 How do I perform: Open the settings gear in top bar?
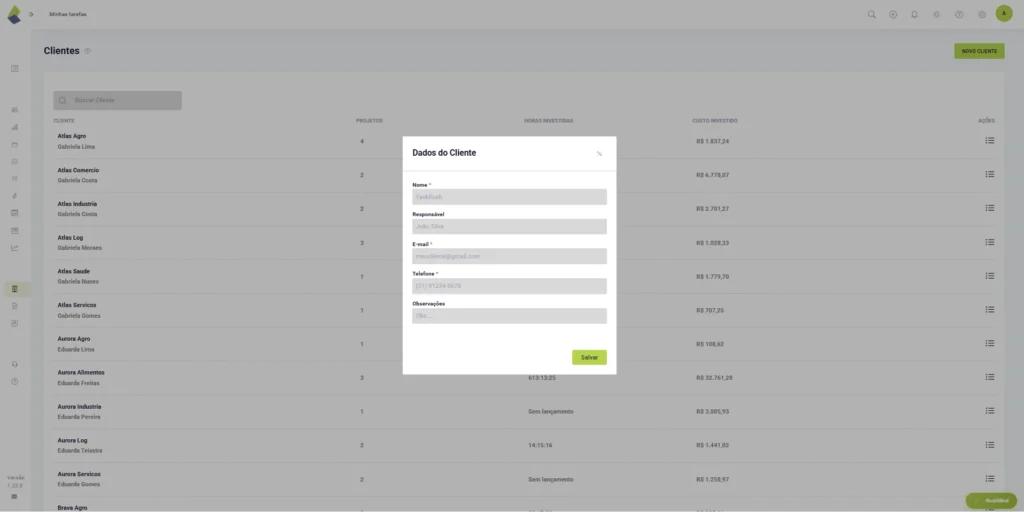pos(982,14)
